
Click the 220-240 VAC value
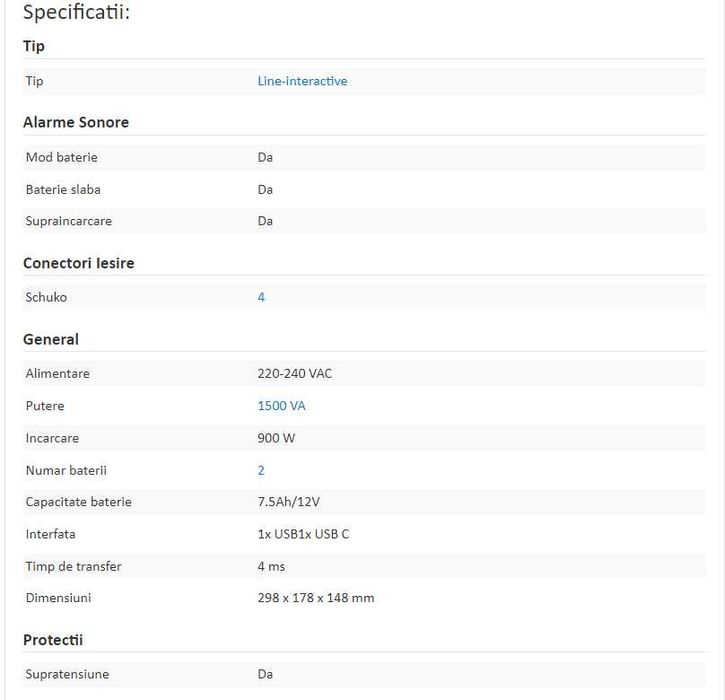click(295, 374)
